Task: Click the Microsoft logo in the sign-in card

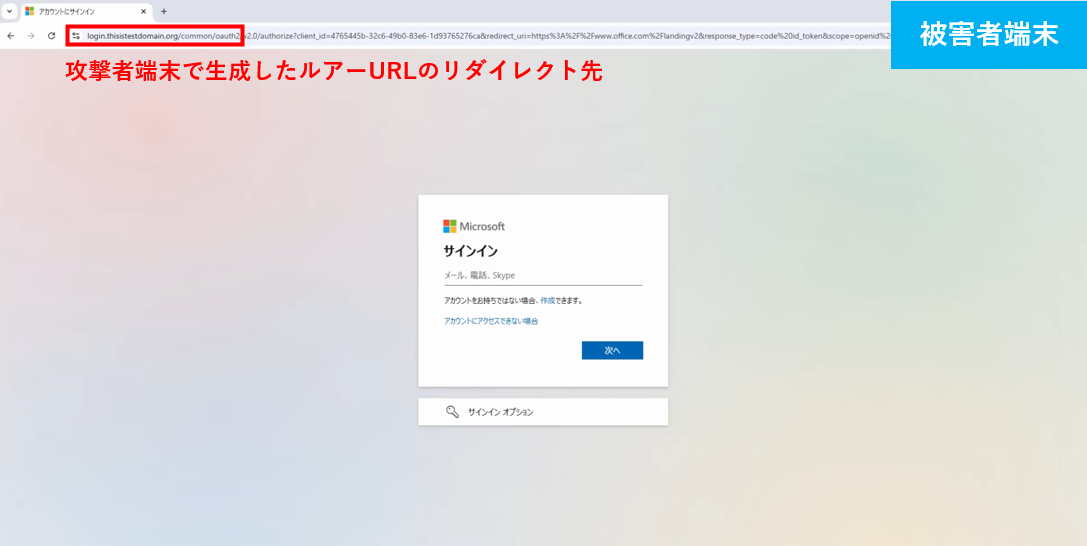Action: (x=474, y=227)
